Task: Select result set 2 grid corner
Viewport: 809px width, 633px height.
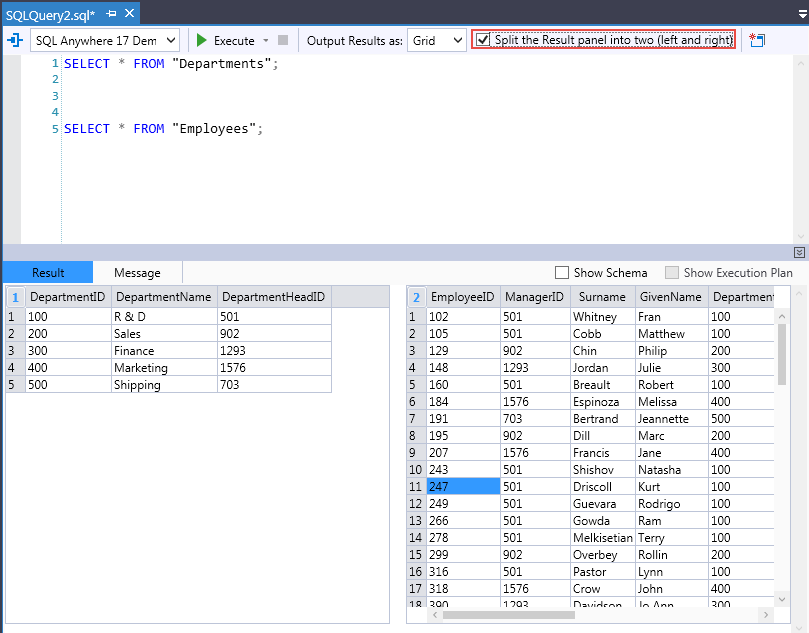Action: [x=416, y=297]
